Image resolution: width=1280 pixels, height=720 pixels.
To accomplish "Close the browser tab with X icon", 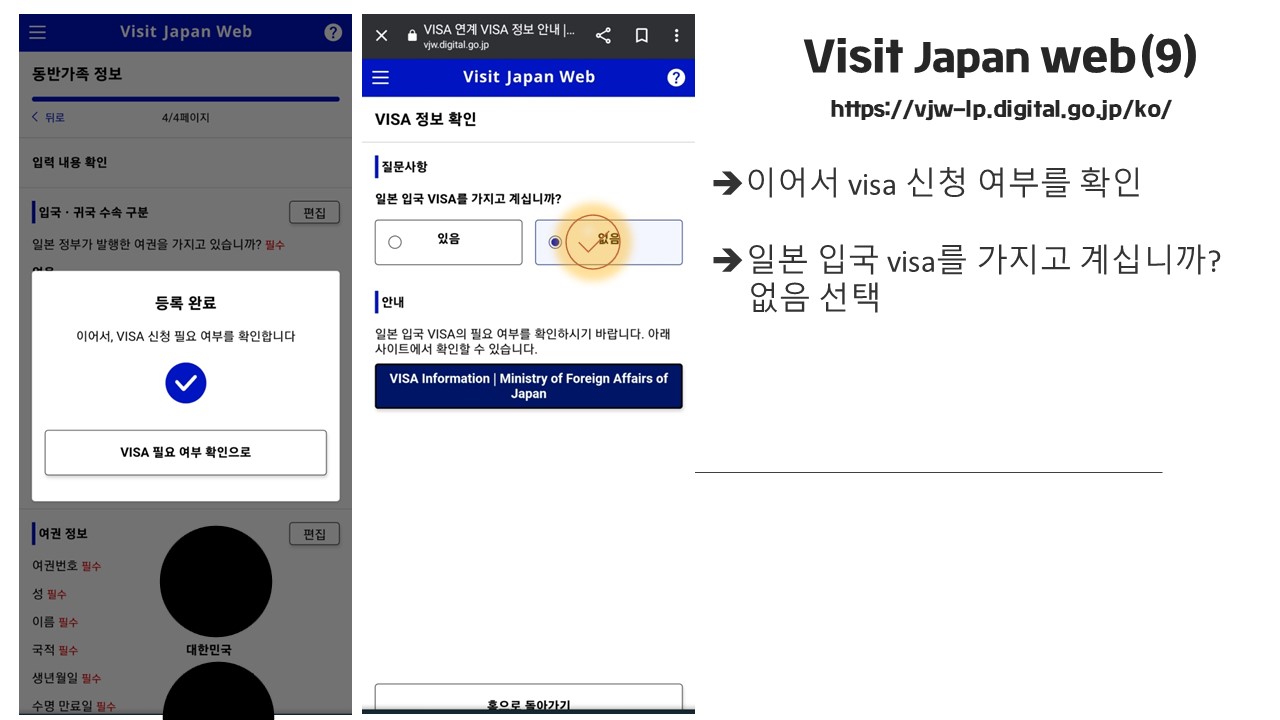I will [381, 36].
